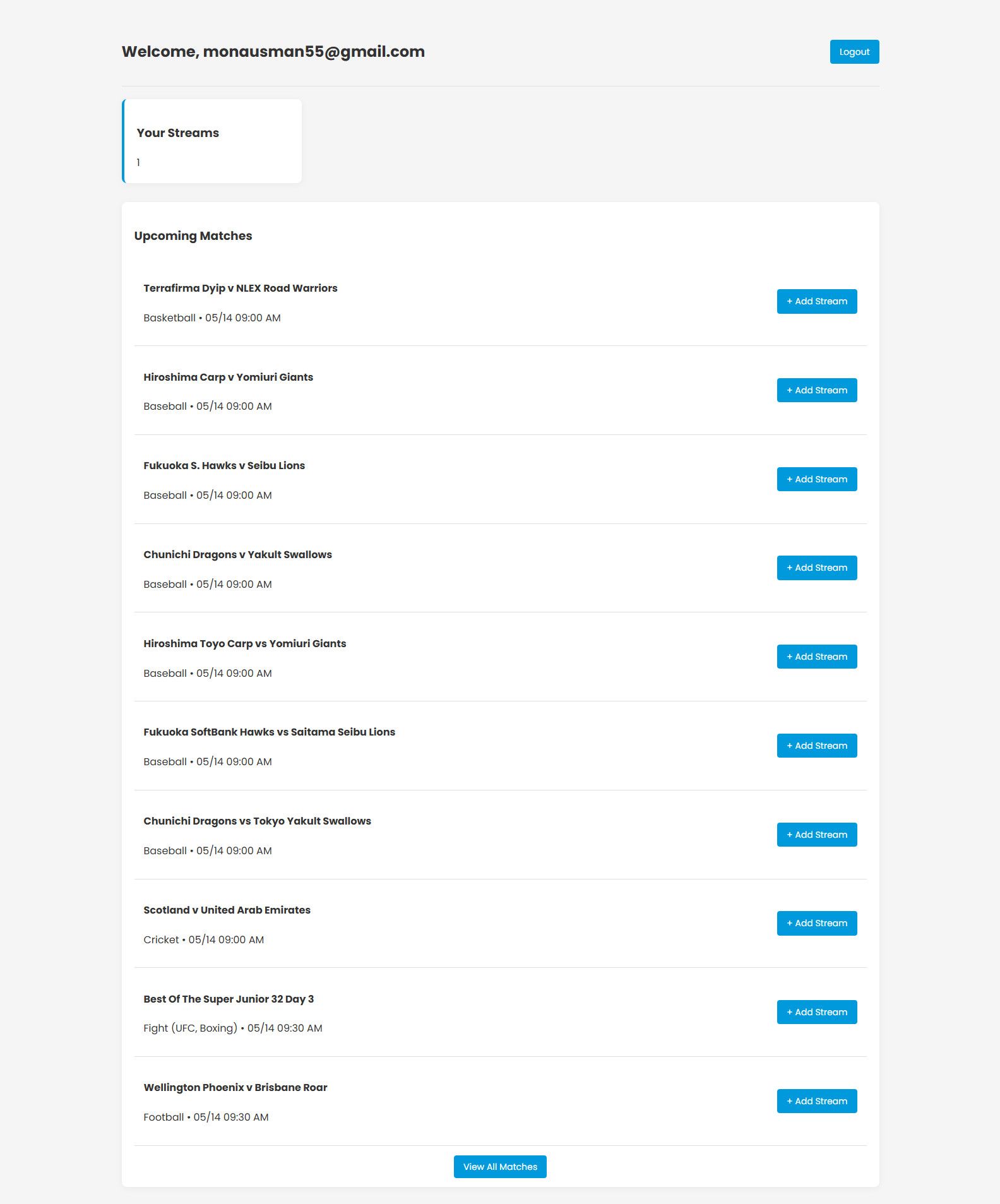Click the welcome email heading

click(x=273, y=52)
